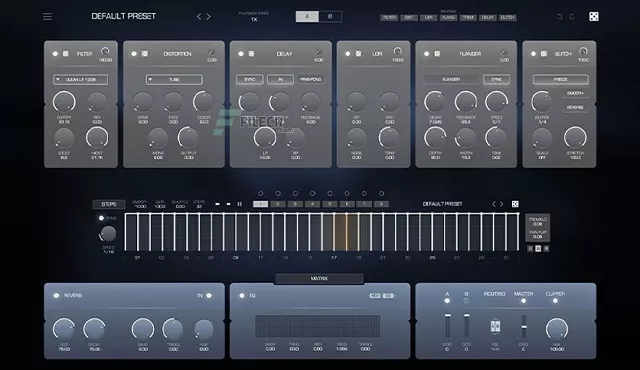Toggle the Clipper enable switch

(555, 301)
